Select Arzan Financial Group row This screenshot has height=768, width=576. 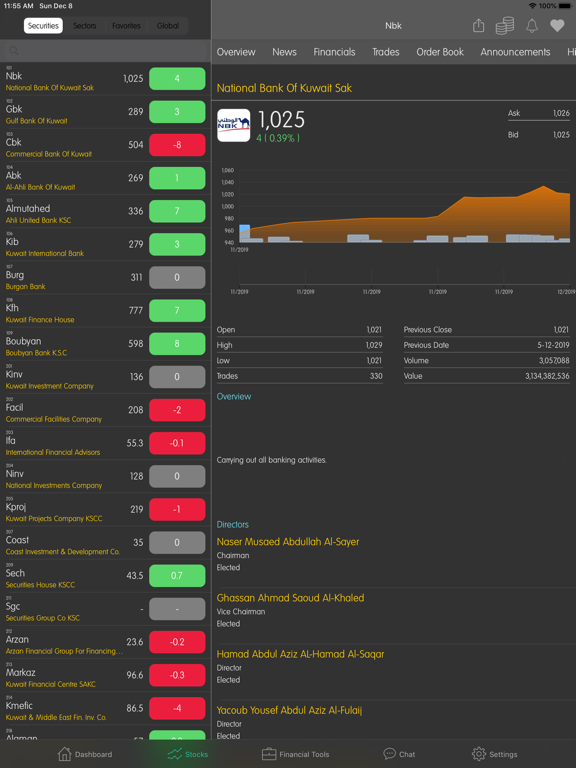tap(105, 642)
